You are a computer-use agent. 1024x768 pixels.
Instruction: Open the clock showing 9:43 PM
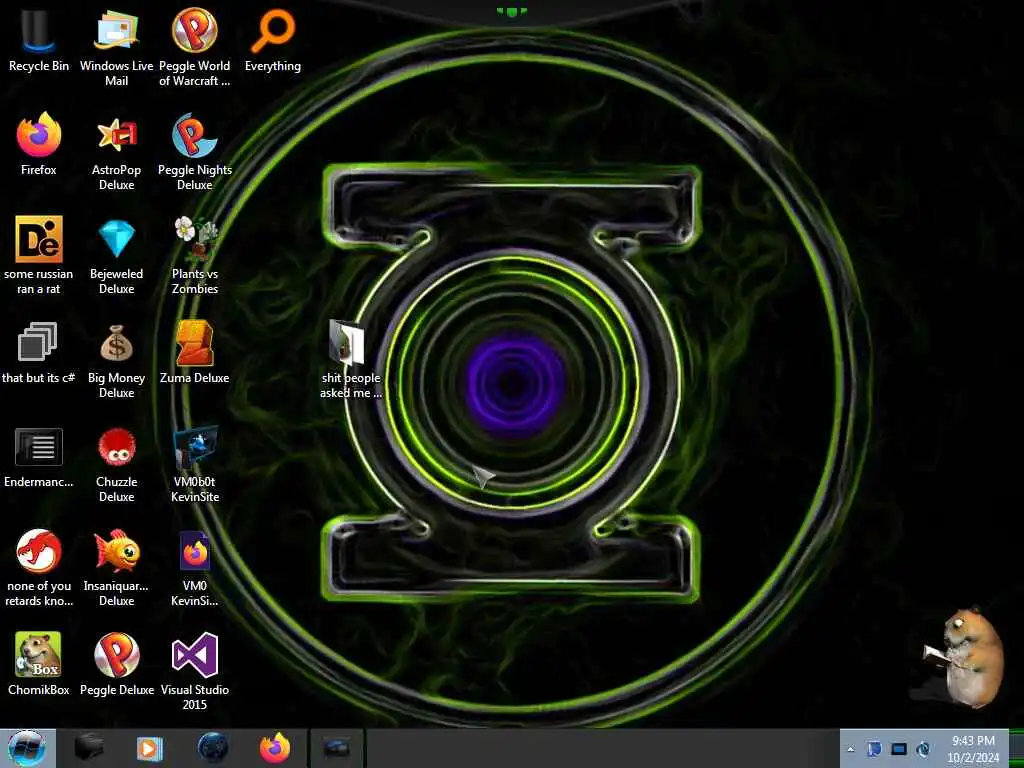click(x=973, y=749)
